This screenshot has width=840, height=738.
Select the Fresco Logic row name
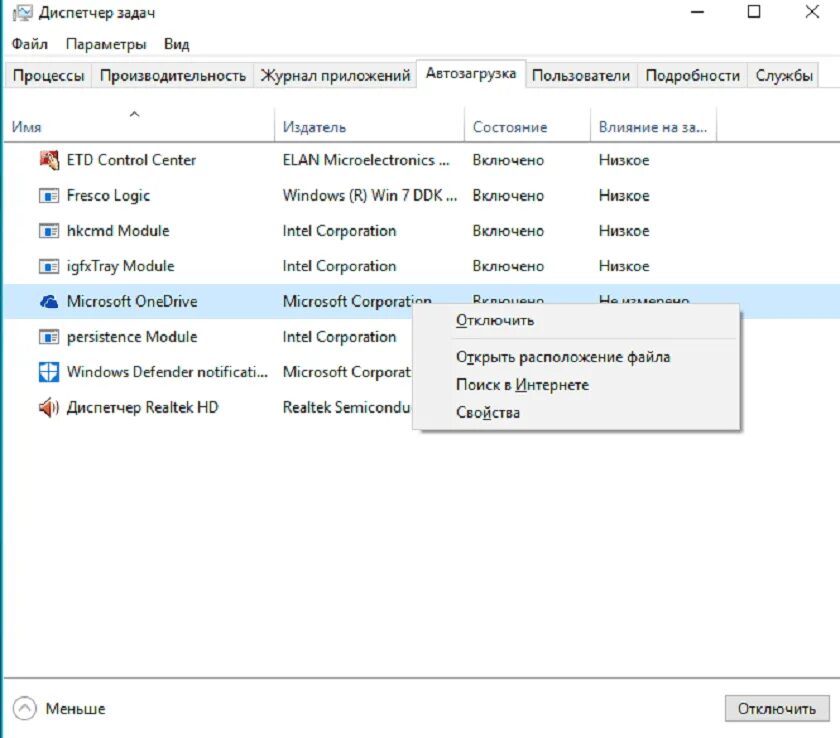coord(108,195)
